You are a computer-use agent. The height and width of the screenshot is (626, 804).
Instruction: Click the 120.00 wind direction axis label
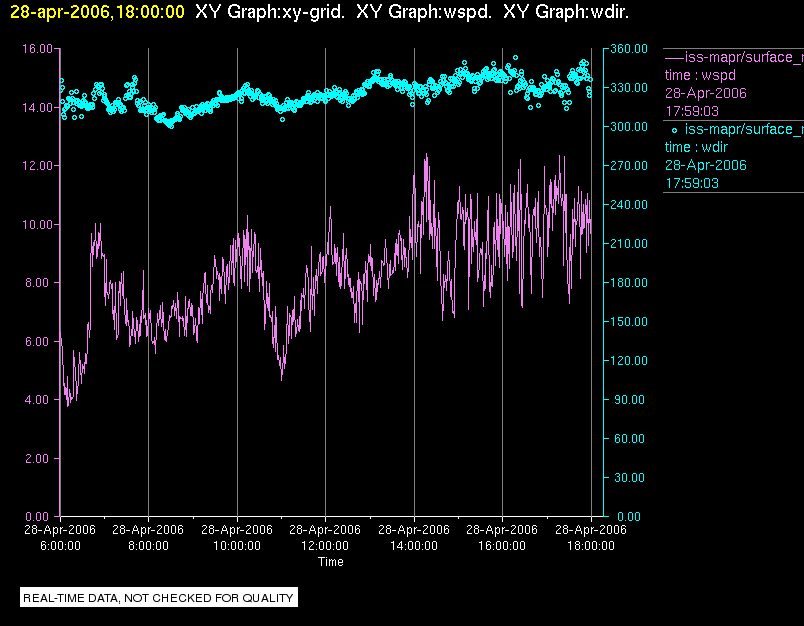[629, 360]
